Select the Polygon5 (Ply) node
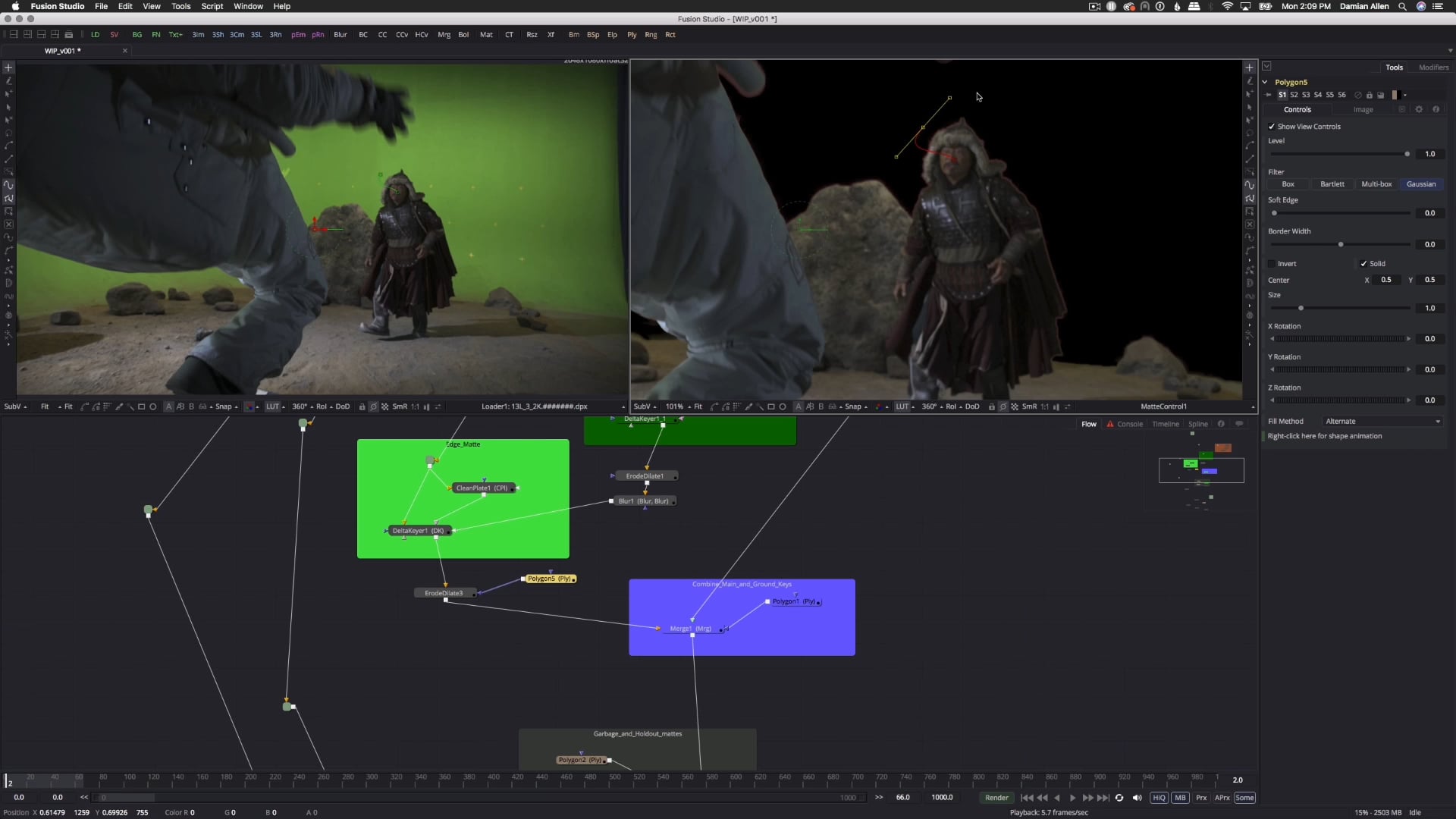 point(550,579)
